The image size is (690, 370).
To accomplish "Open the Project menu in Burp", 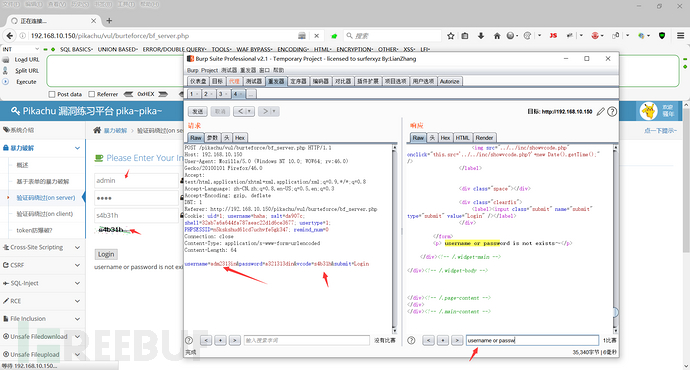I will [209, 70].
